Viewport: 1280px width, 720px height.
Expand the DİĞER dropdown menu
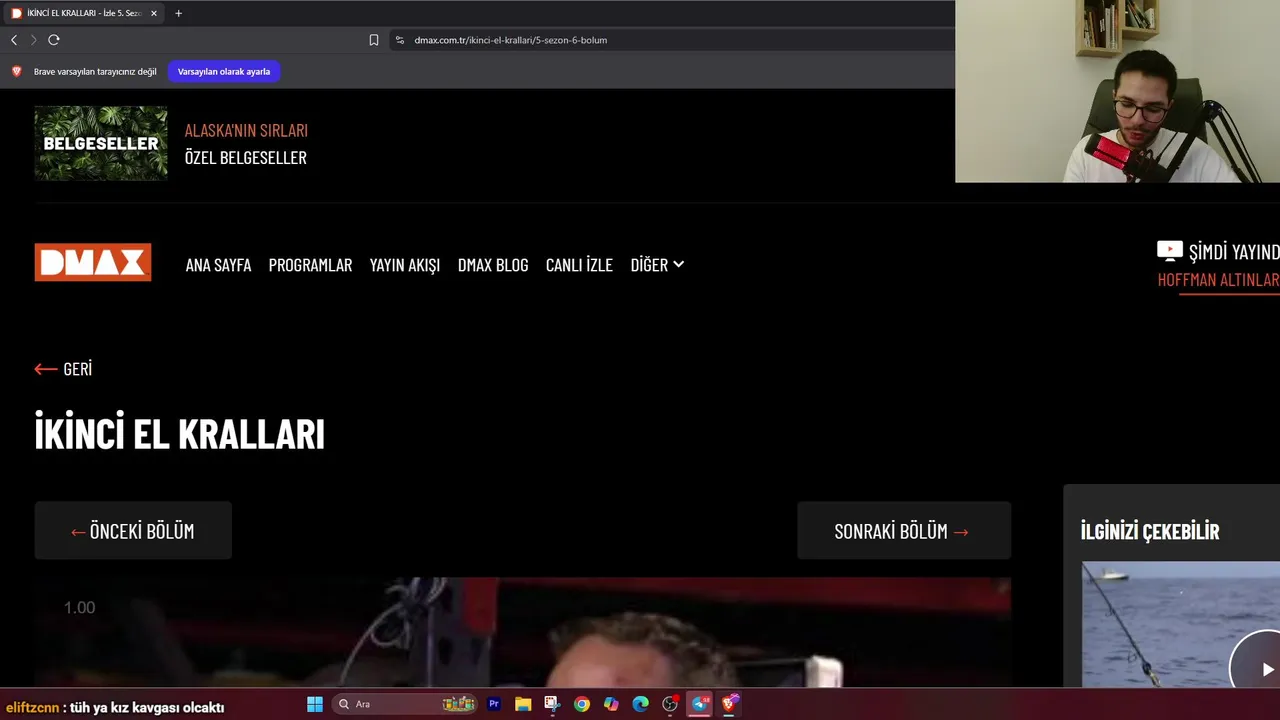(657, 265)
